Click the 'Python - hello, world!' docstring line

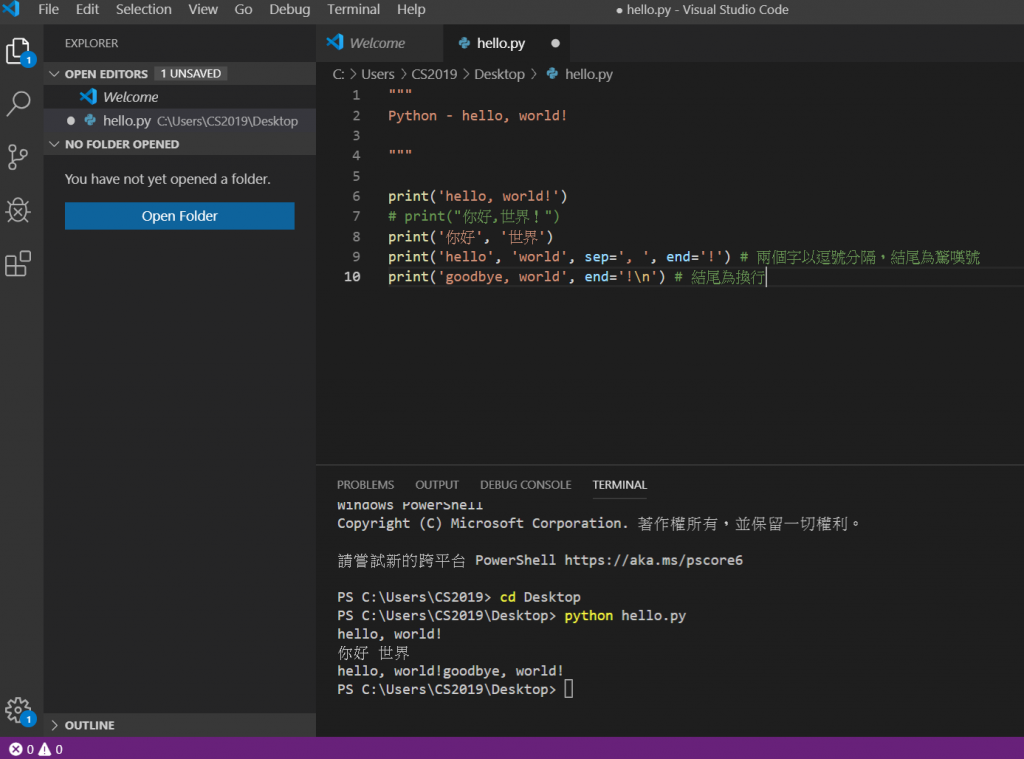[x=477, y=116]
